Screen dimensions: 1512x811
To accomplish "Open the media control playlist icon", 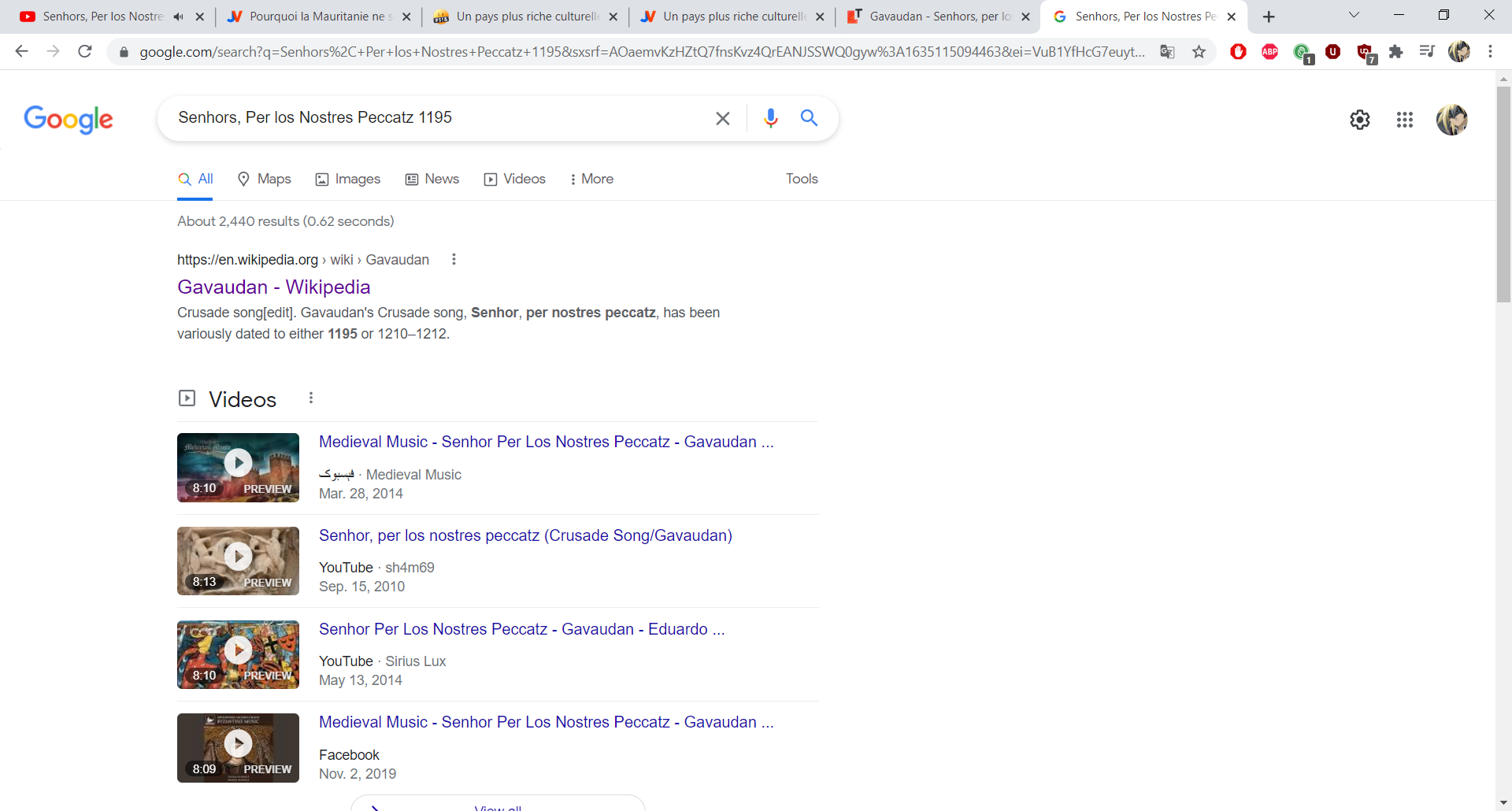I will (1427, 52).
